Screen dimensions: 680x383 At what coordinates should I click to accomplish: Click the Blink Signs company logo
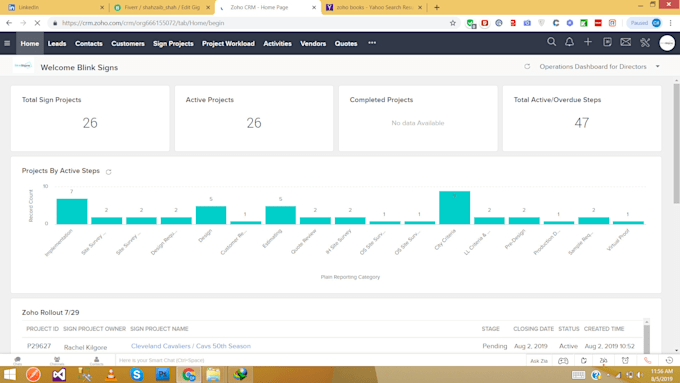[23, 66]
